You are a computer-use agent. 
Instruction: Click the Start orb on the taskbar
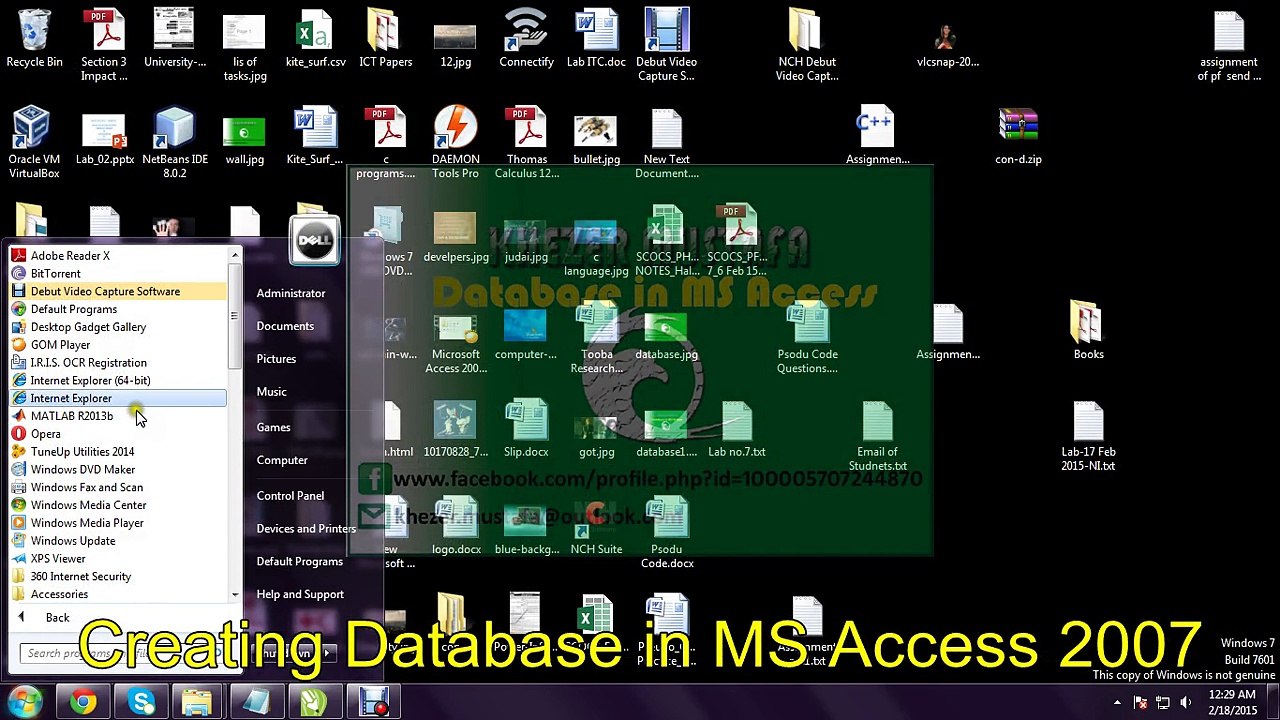pyautogui.click(x=24, y=702)
